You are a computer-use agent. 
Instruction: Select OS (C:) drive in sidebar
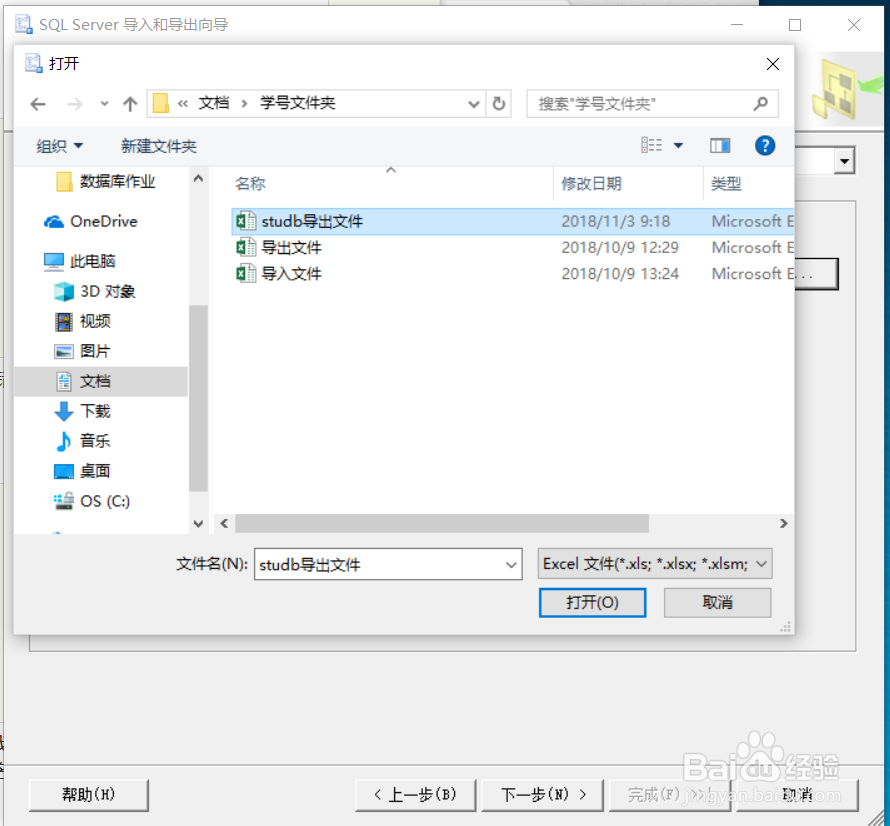point(104,501)
